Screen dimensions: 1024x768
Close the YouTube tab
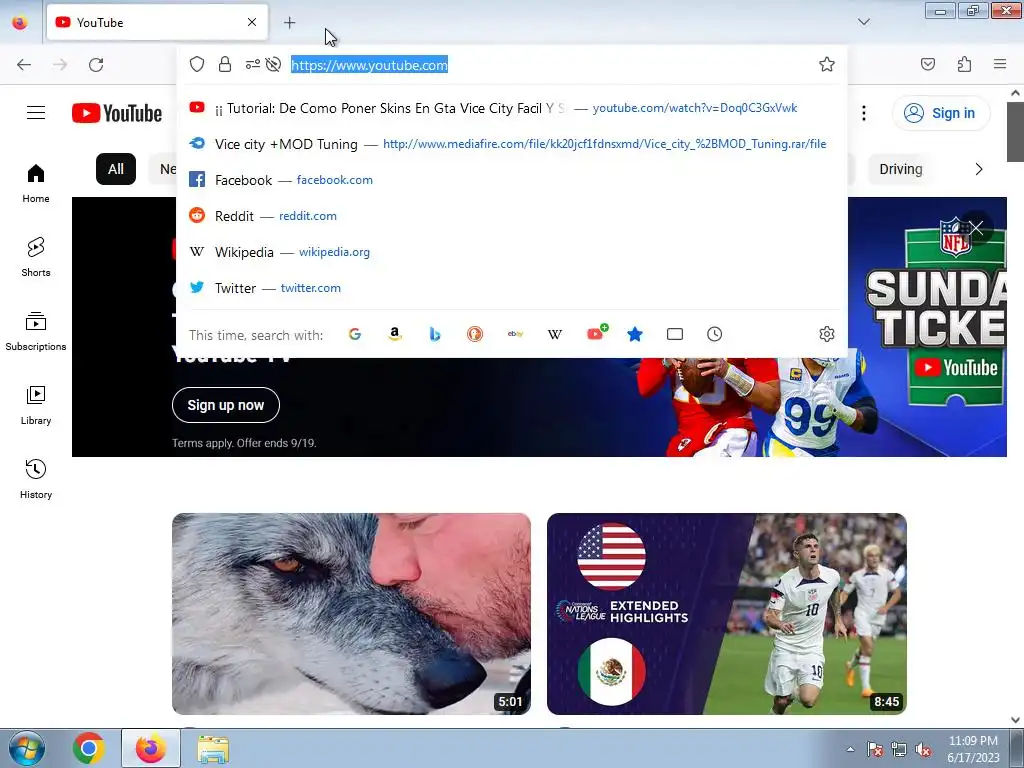[252, 22]
